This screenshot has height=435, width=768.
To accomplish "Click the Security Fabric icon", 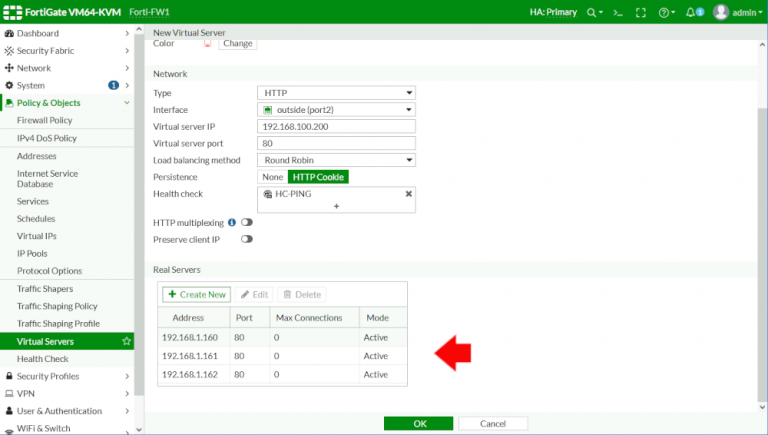I will [x=9, y=50].
